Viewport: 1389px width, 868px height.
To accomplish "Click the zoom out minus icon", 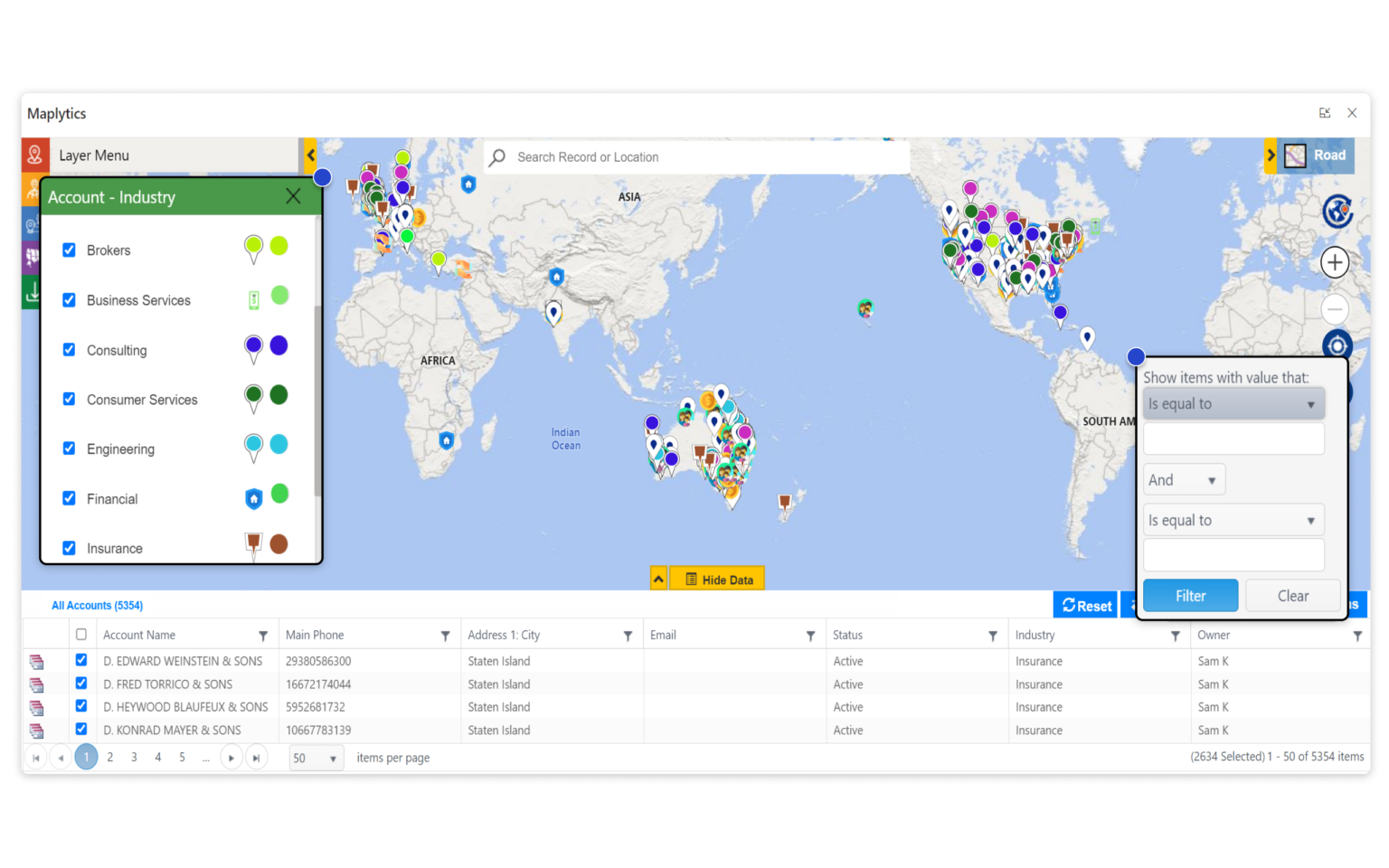I will tap(1335, 309).
